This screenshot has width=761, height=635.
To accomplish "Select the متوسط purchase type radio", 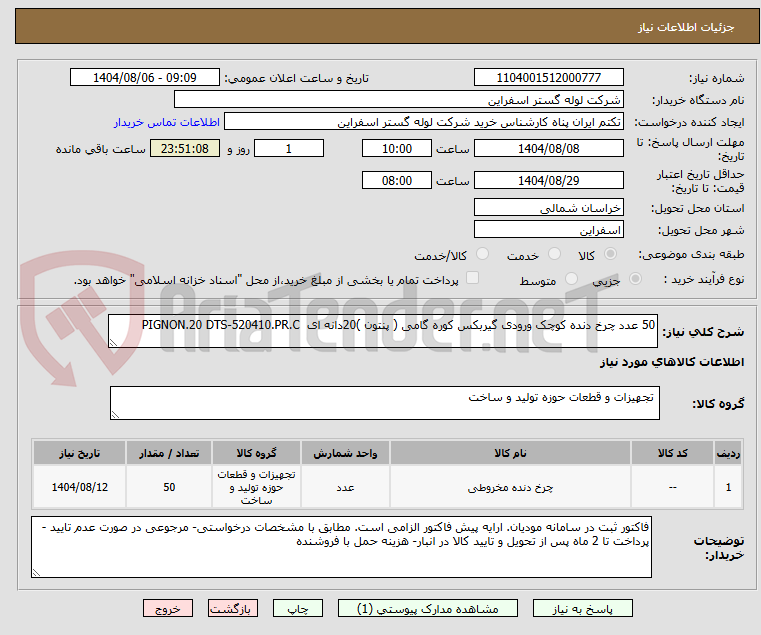I will (572, 279).
